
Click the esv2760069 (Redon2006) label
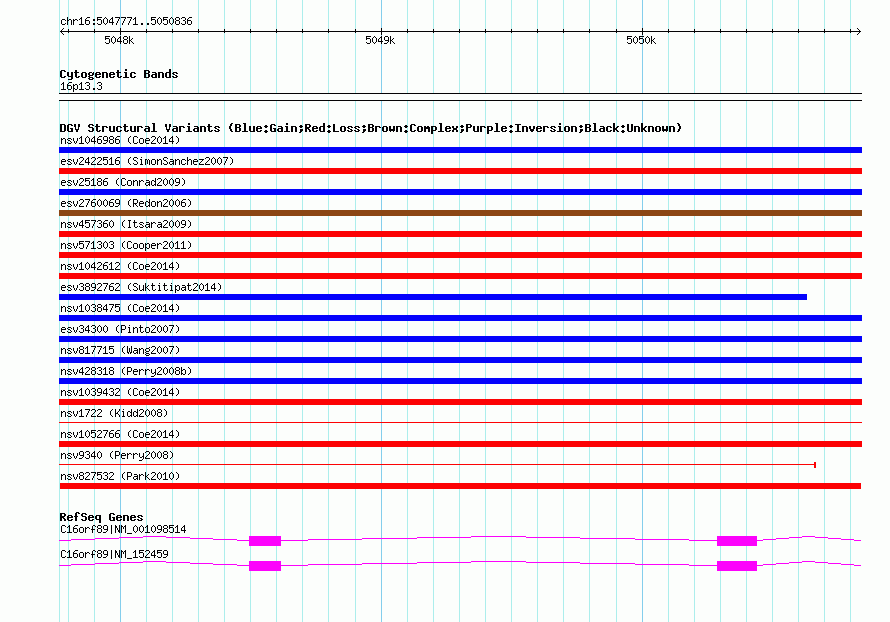(126, 203)
